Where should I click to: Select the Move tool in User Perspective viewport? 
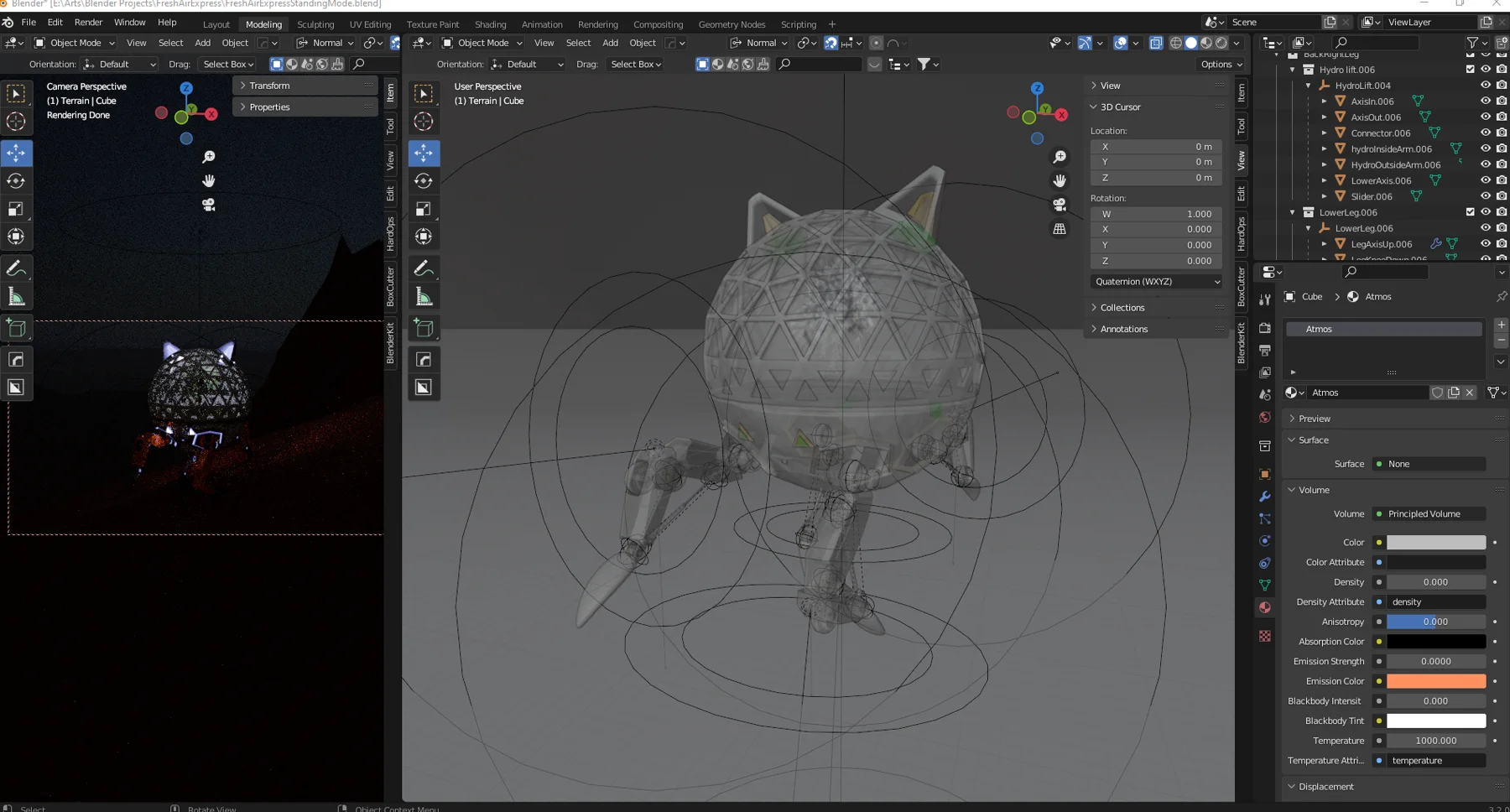pyautogui.click(x=424, y=153)
